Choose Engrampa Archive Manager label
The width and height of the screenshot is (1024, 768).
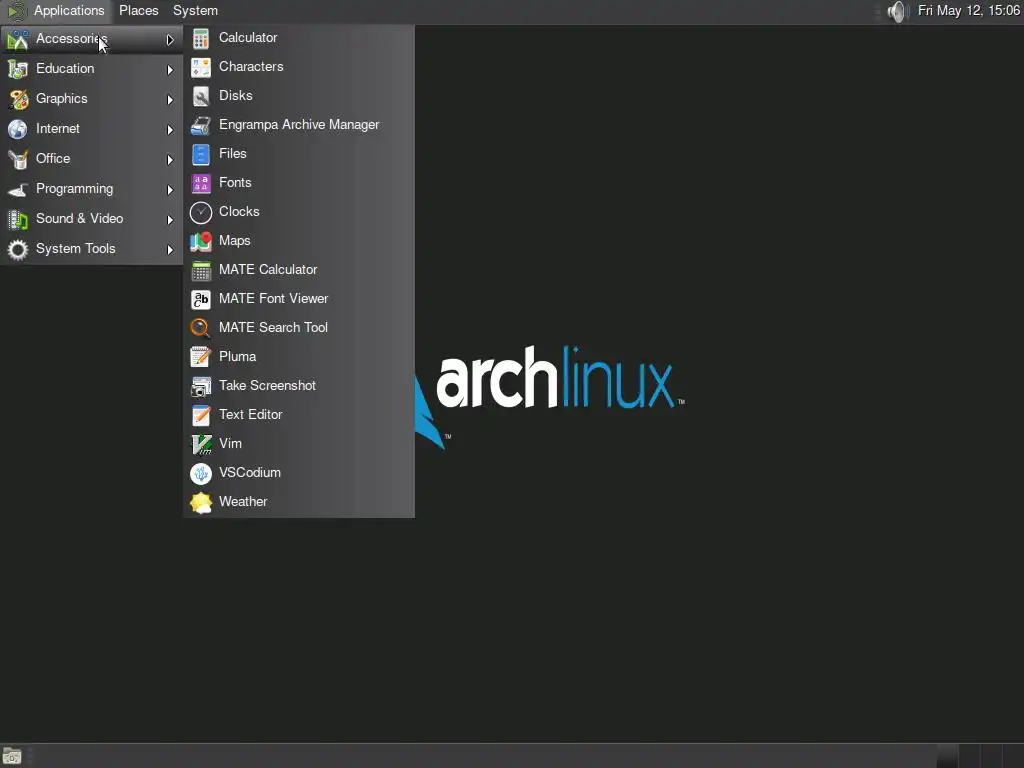tap(299, 125)
